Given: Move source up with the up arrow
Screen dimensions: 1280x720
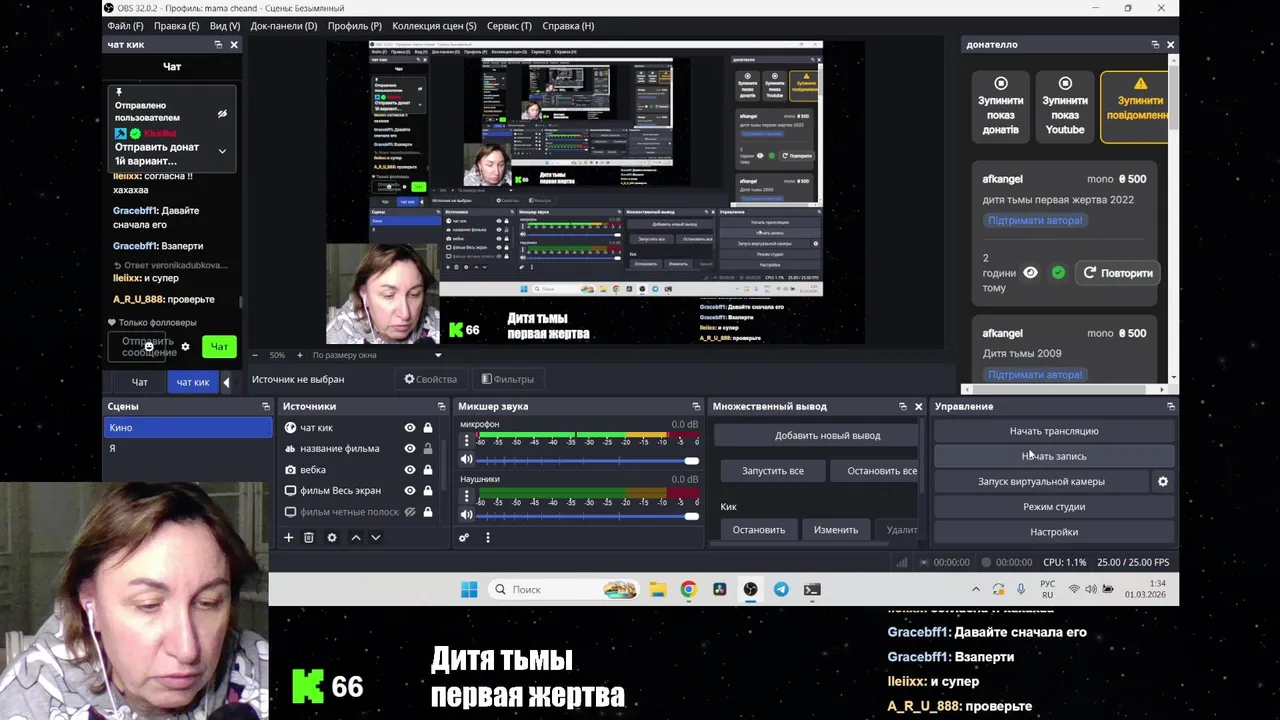Looking at the screenshot, I should 355,537.
